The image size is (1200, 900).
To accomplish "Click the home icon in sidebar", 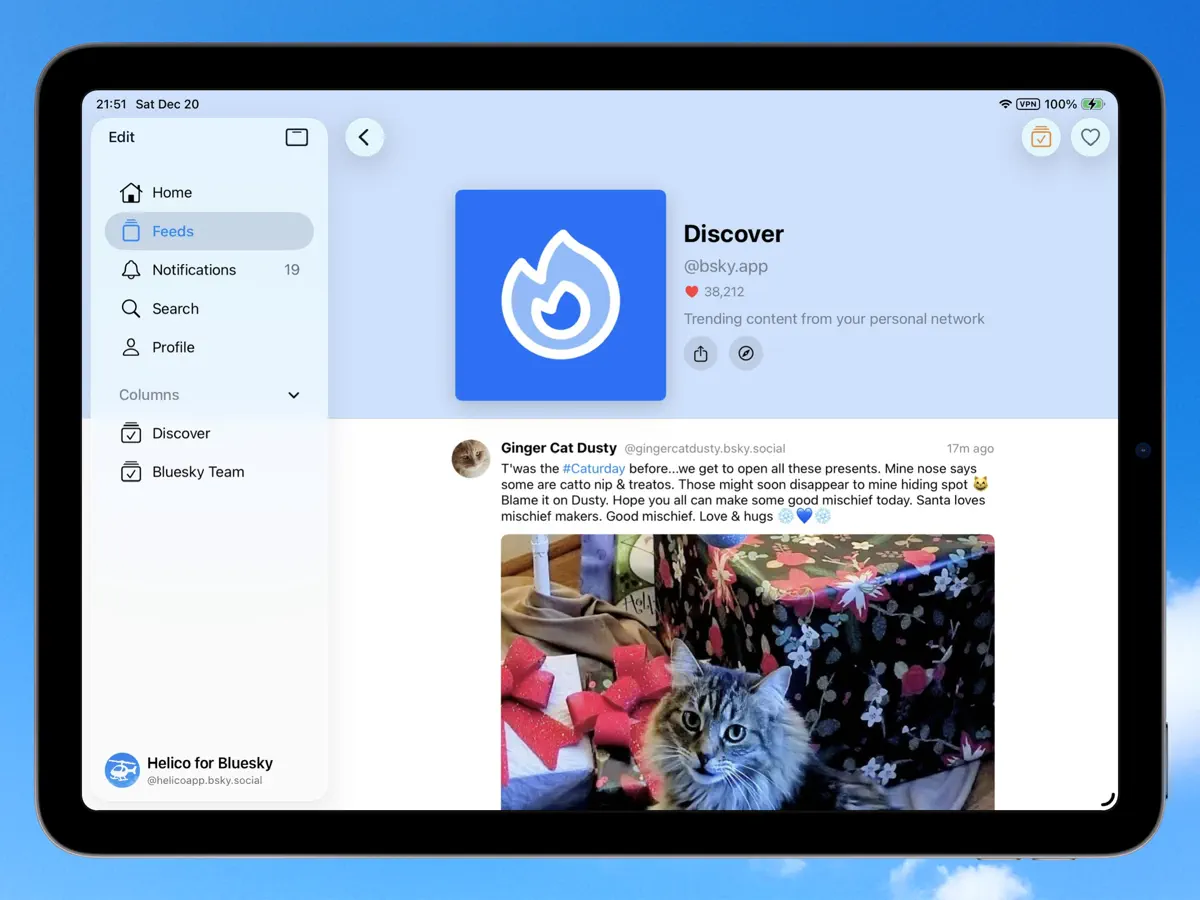I will [131, 192].
